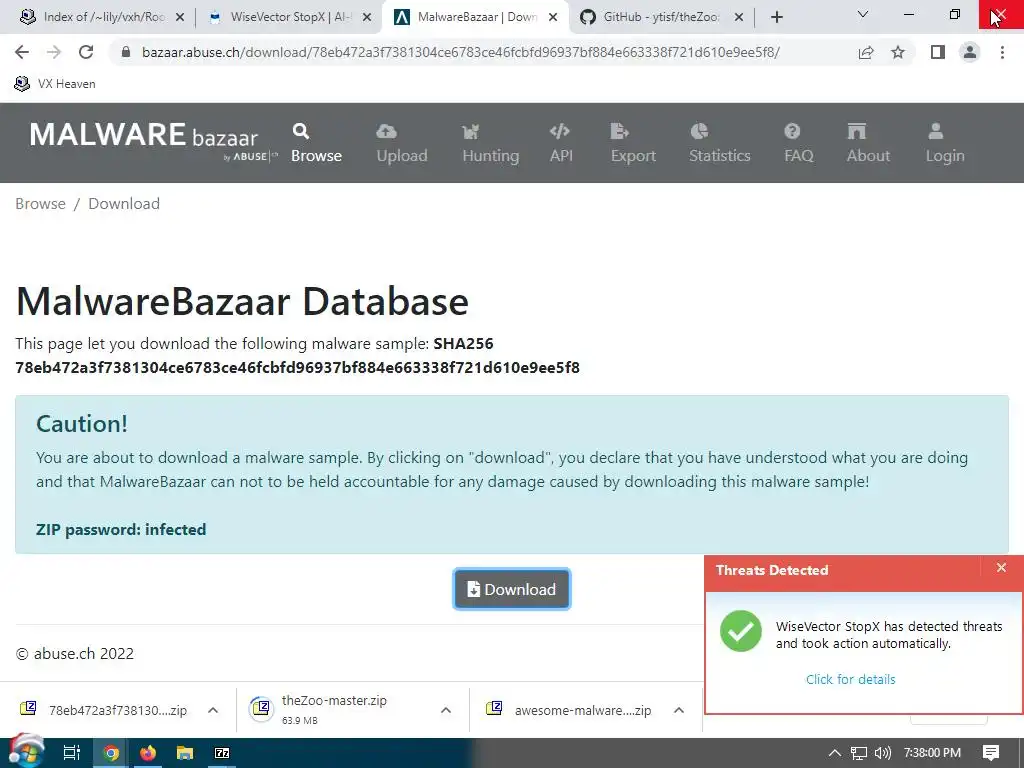
Task: Close the Index of /~lily tab
Action: 180,18
